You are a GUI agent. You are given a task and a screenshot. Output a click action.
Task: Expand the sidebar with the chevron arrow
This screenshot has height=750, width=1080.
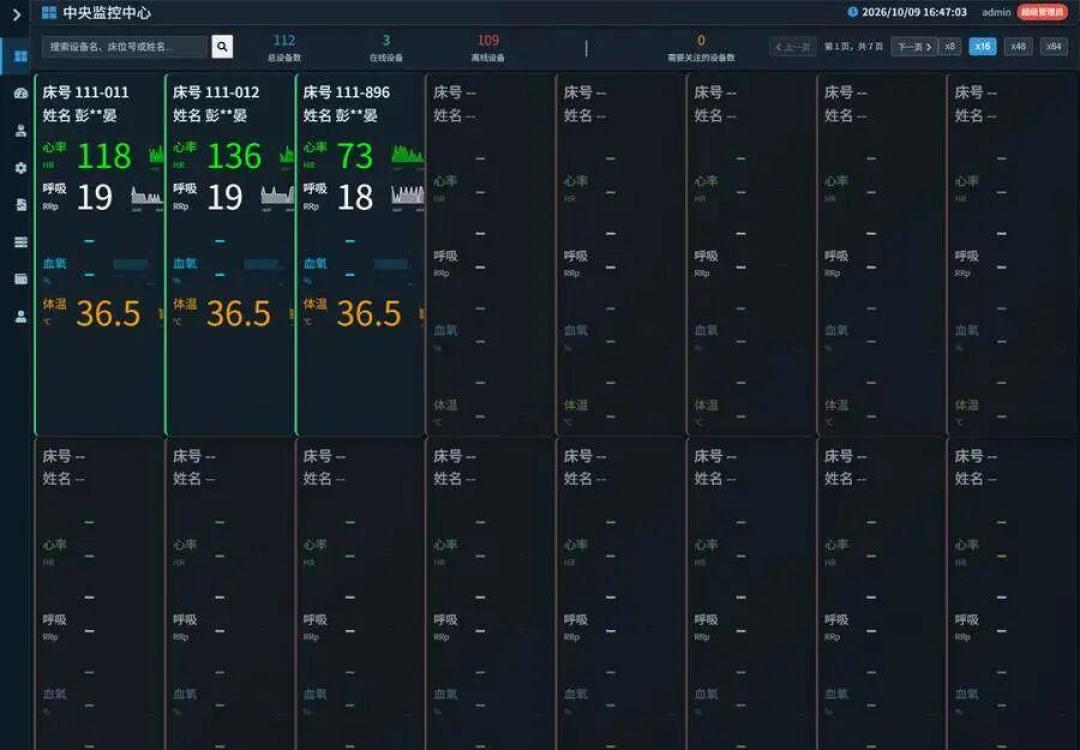pos(17,14)
